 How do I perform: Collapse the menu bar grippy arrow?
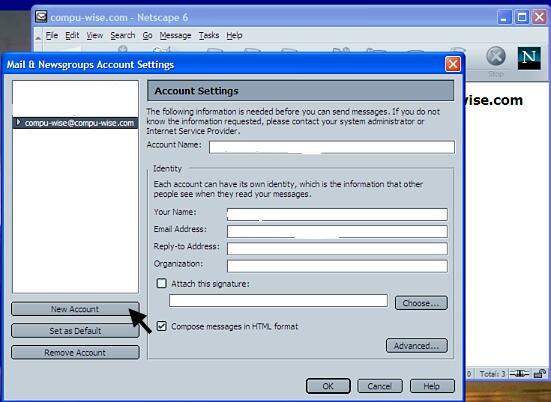pos(38,37)
